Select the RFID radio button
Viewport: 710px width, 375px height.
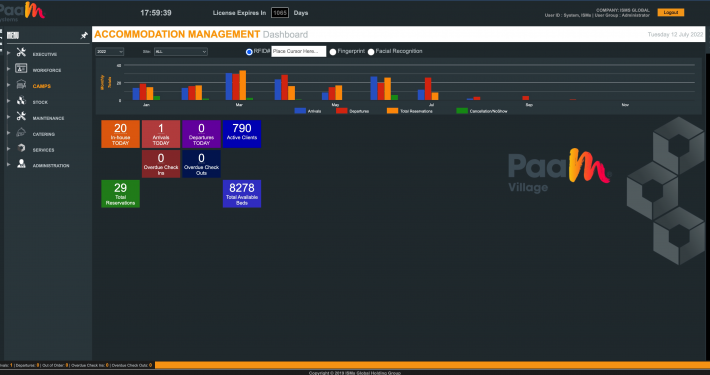coord(249,52)
